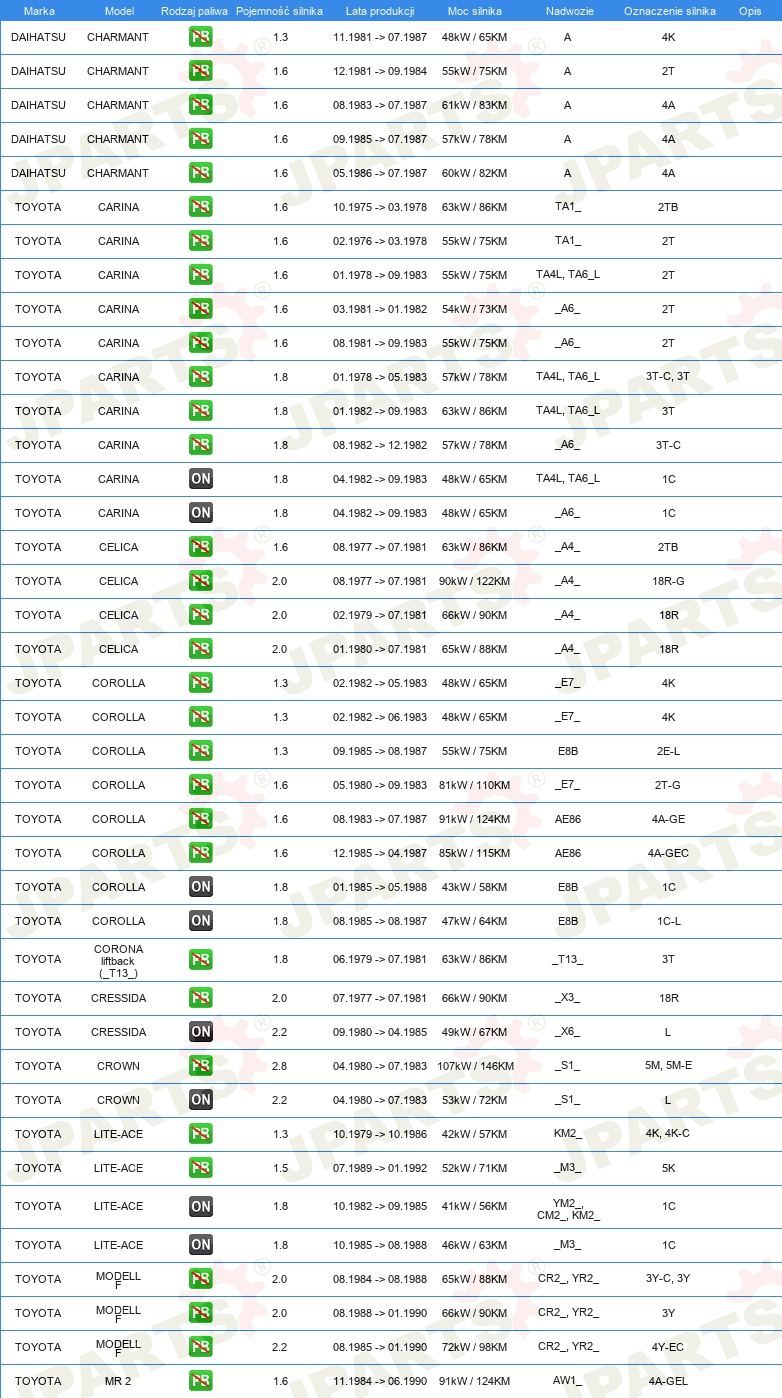782x1398 pixels.
Task: Select the '1.5' engine capacity cell
Action: point(280,1168)
